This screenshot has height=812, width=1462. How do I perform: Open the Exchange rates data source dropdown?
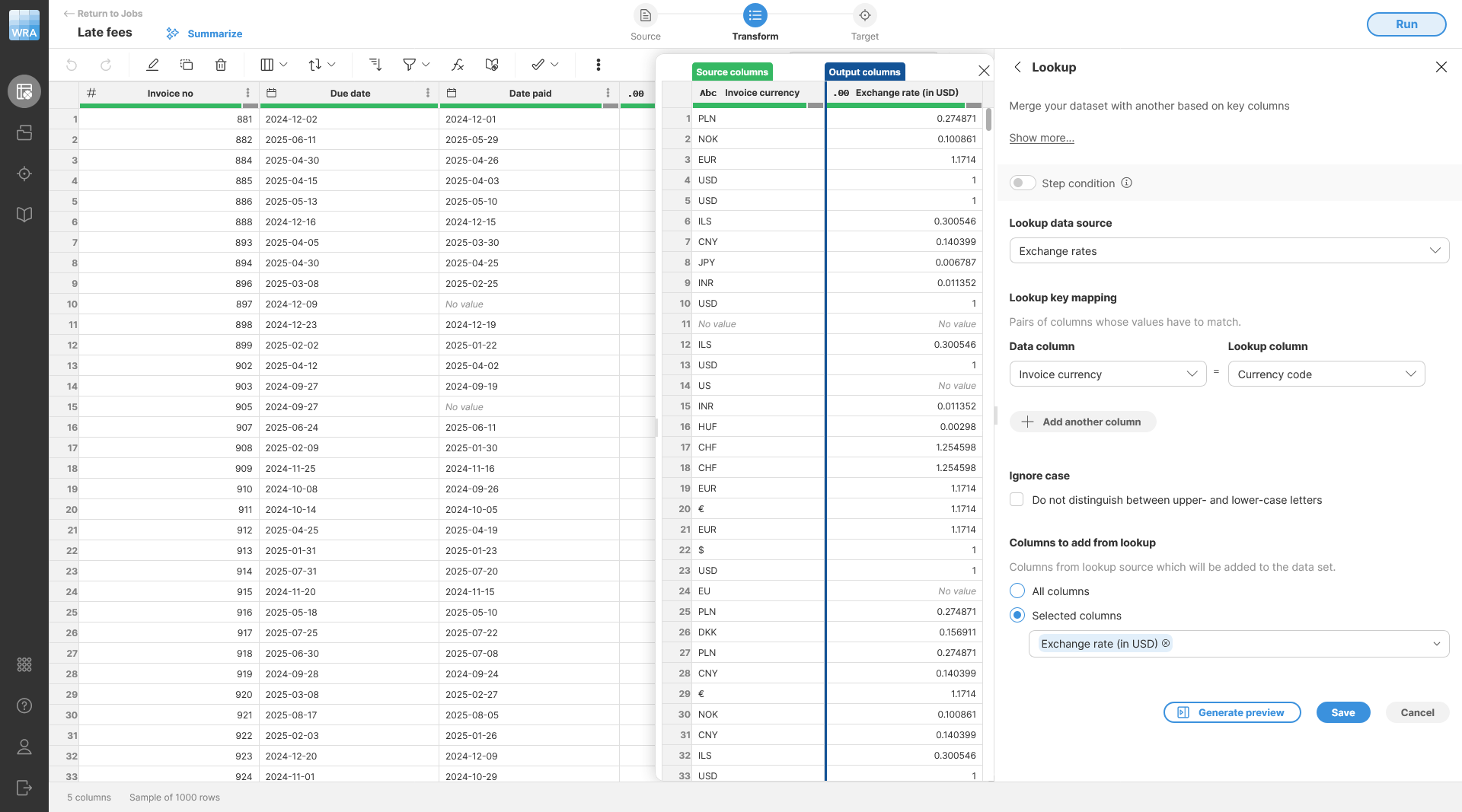point(1228,250)
